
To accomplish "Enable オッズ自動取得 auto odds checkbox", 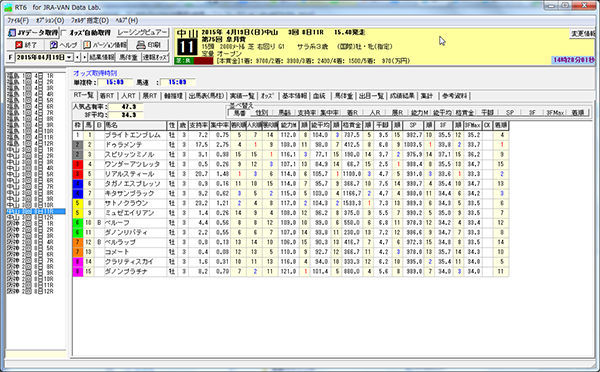I will pos(64,33).
